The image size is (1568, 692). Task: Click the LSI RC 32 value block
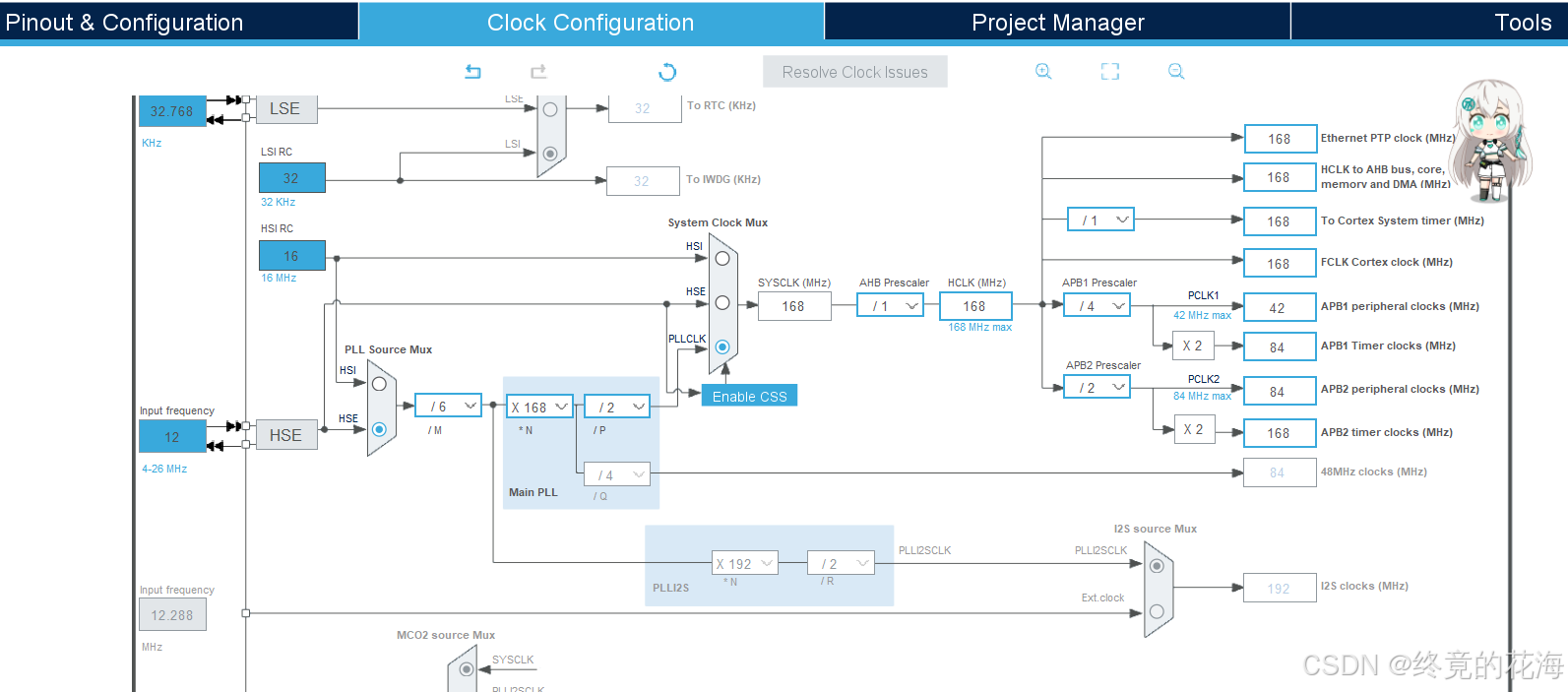(291, 178)
